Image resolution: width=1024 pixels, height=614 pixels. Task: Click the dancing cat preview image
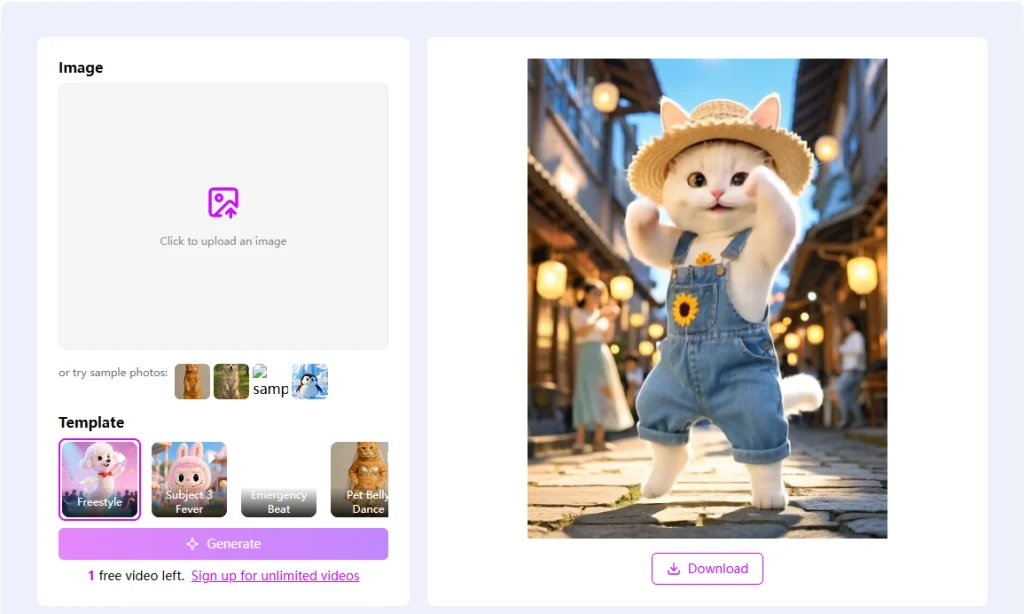[707, 299]
